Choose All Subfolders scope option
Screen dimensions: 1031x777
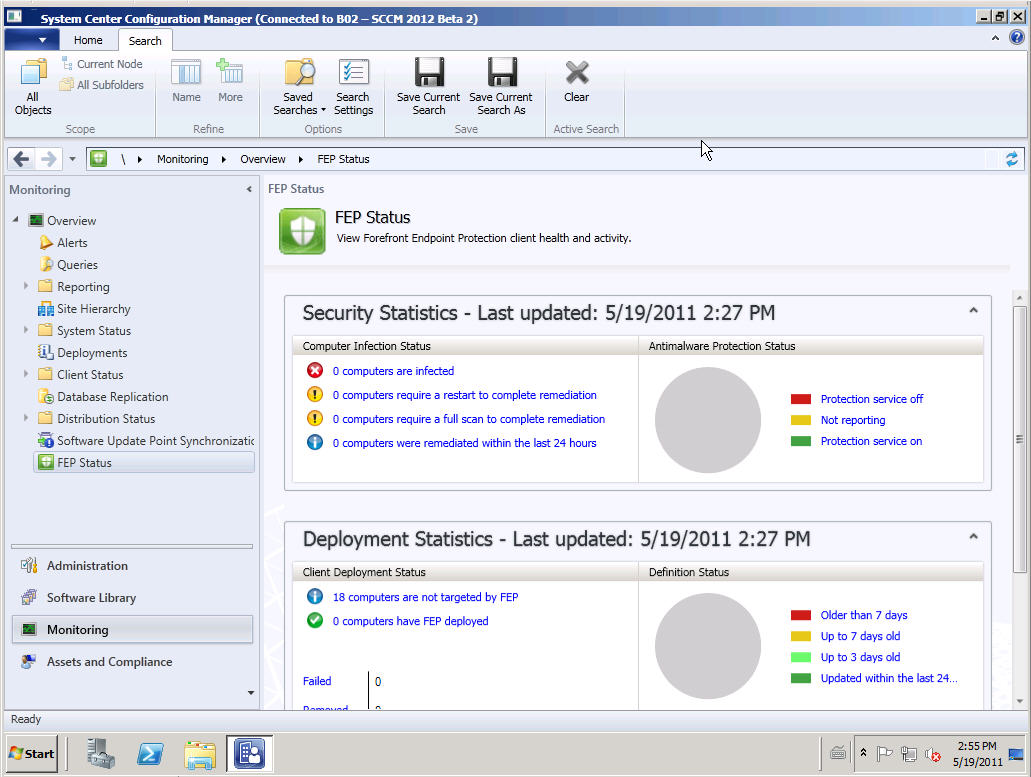pyautogui.click(x=102, y=85)
